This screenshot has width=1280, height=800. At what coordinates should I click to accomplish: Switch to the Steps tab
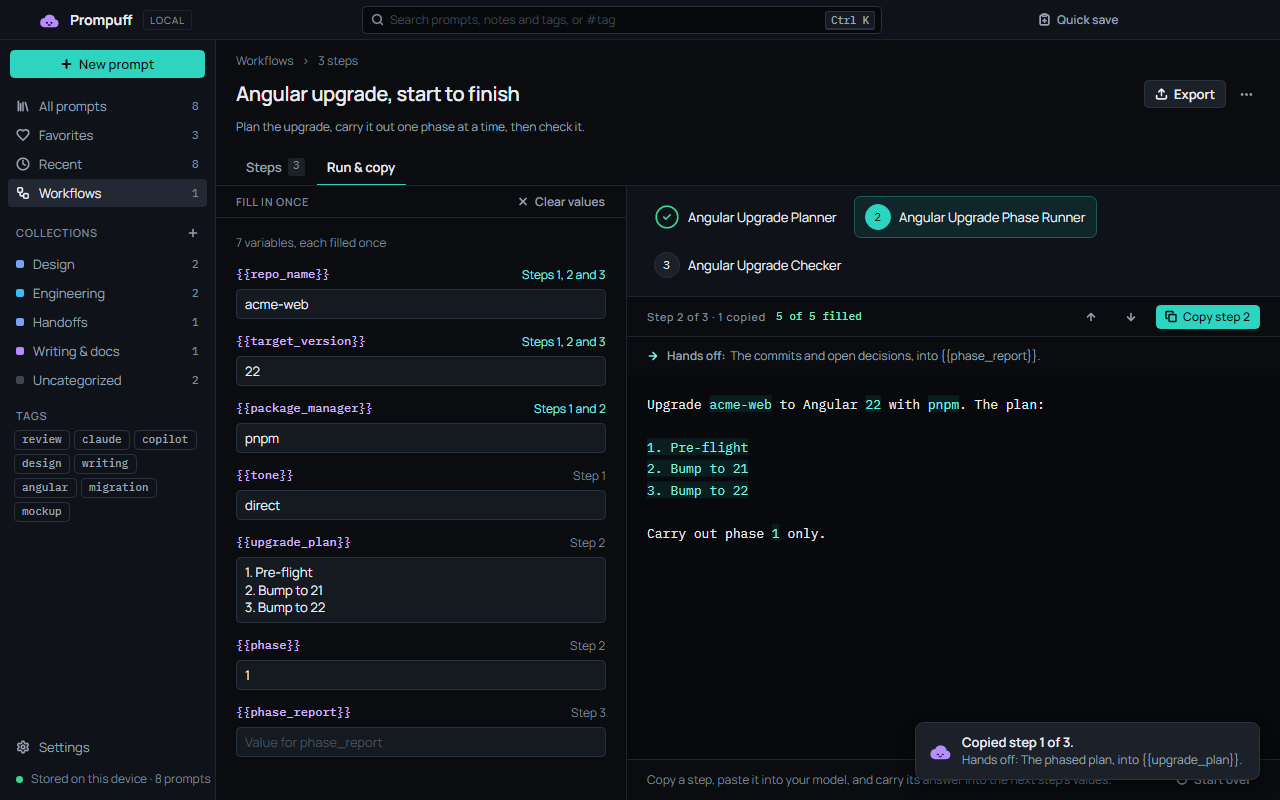coord(274,167)
